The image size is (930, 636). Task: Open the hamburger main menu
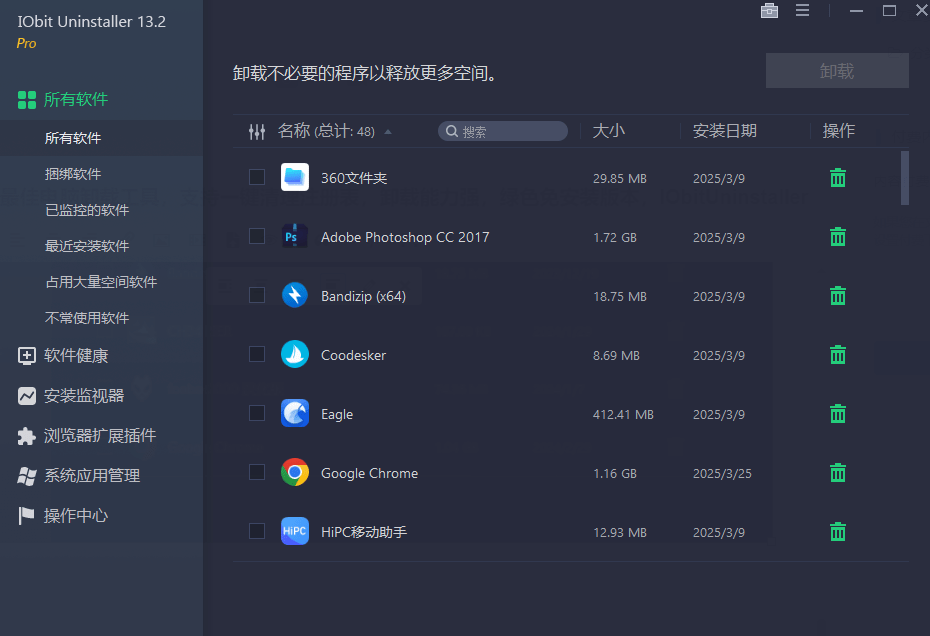[802, 11]
